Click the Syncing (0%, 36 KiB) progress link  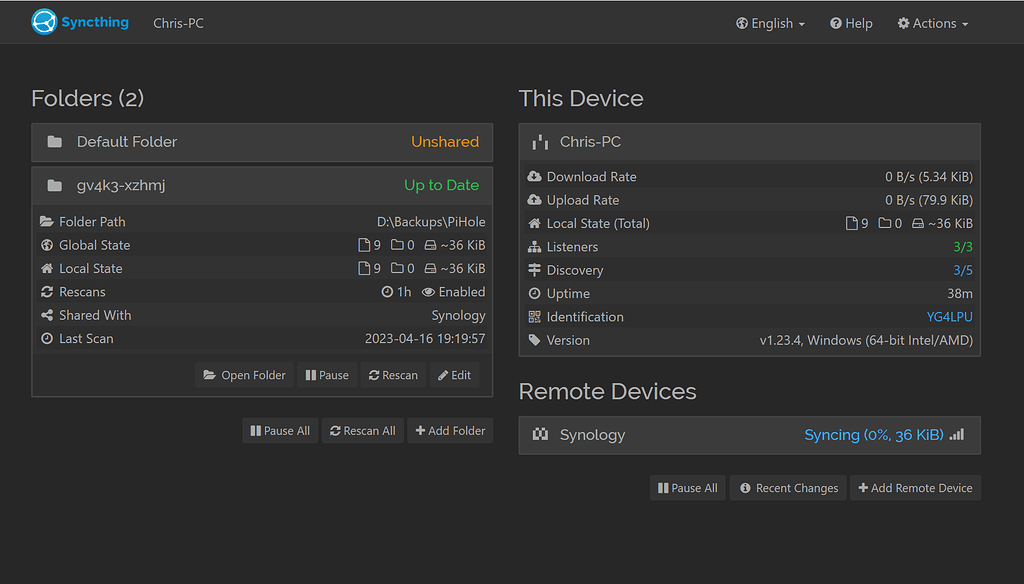(872, 434)
